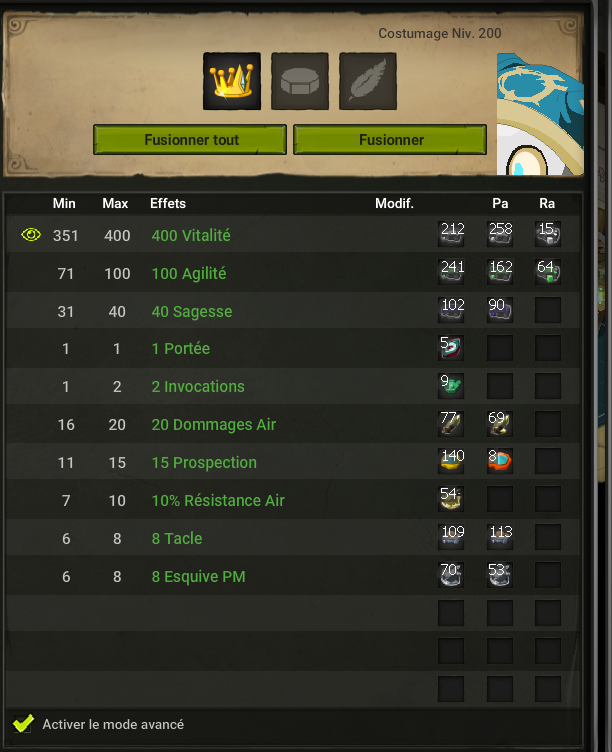
Task: Click the Modif. column header
Action: click(394, 203)
